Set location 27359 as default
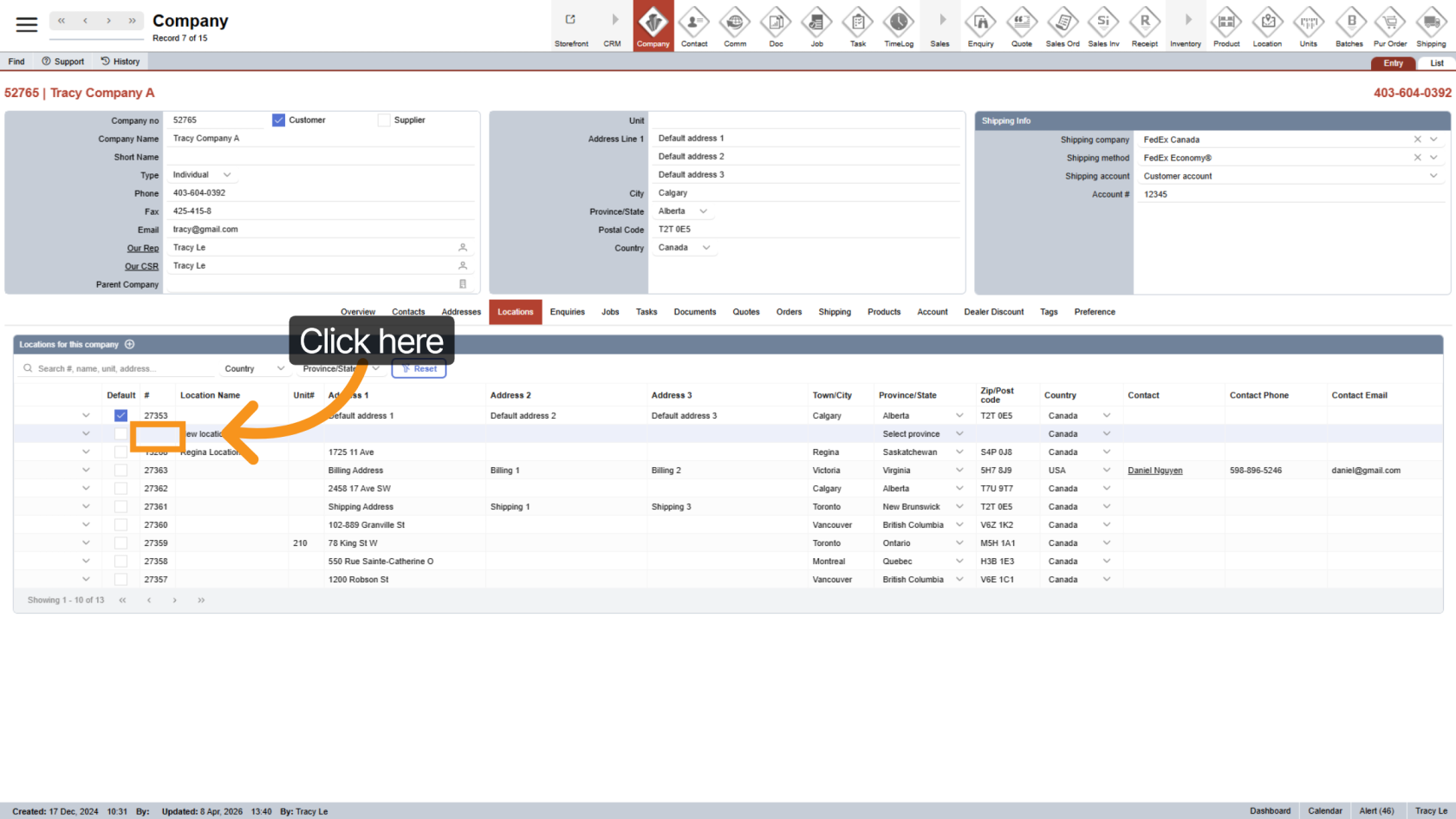 [x=120, y=543]
